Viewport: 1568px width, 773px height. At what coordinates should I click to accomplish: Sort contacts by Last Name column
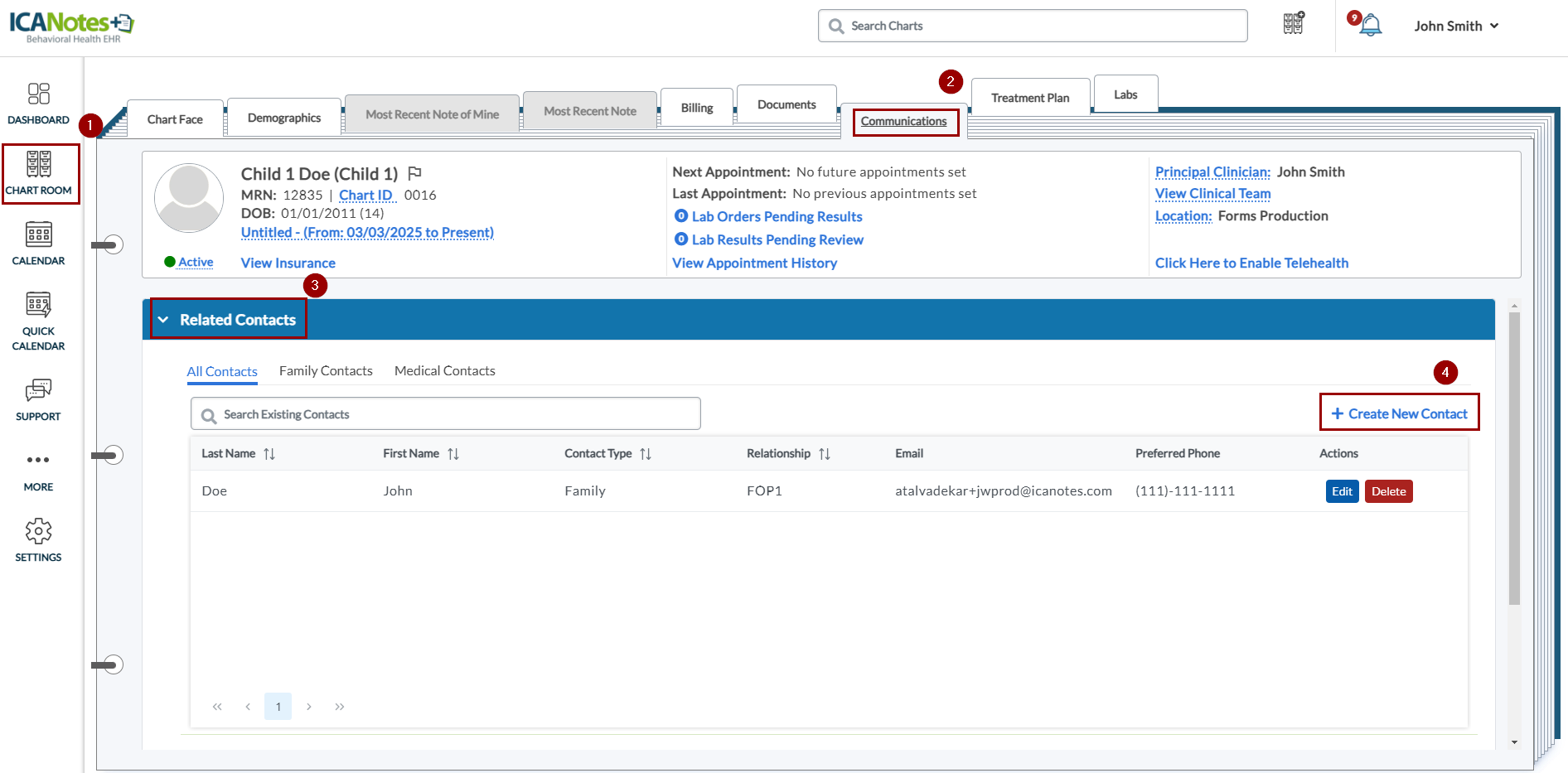pos(269,454)
